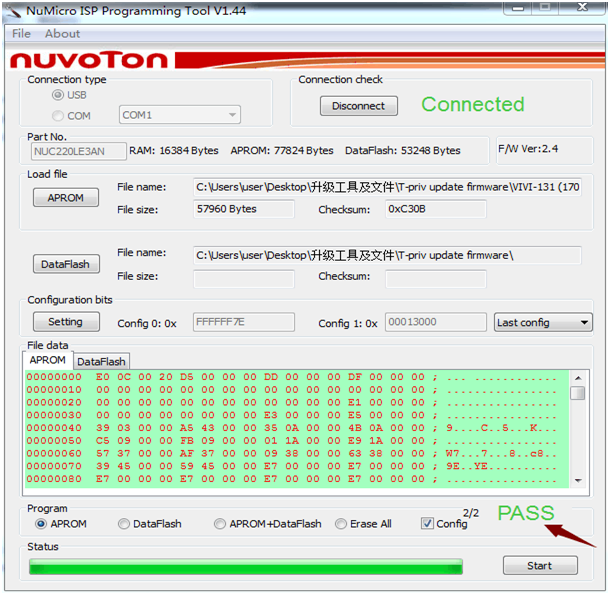The height and width of the screenshot is (595, 610).
Task: Click the NuMicro ISP app icon in title bar
Action: point(12,11)
